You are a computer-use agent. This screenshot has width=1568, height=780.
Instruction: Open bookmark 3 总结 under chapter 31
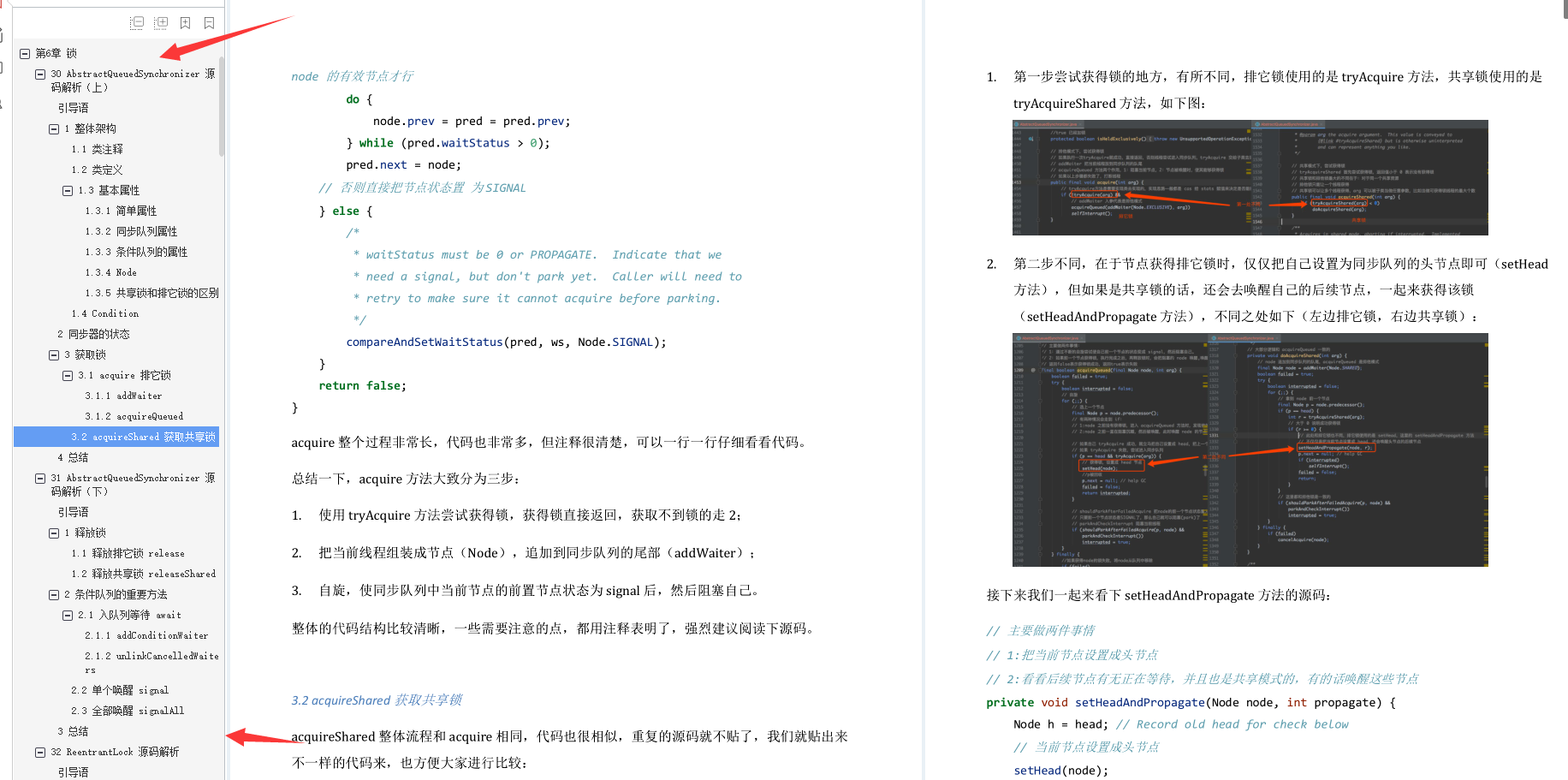click(x=73, y=731)
